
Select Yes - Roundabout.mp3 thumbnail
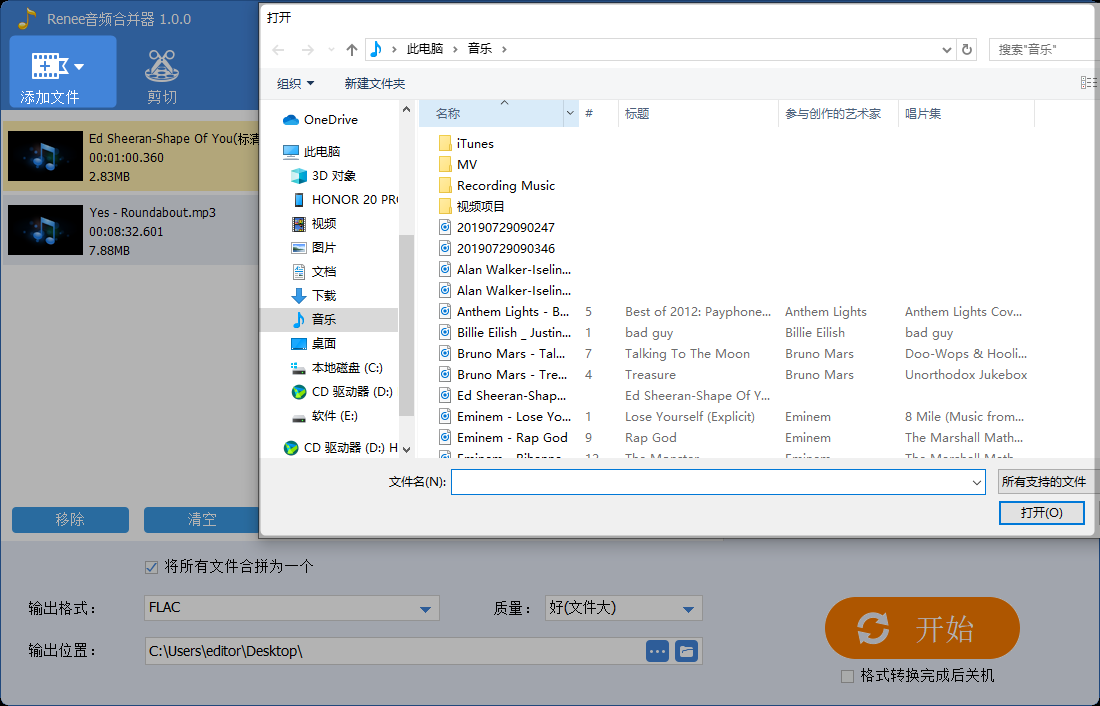(45, 230)
